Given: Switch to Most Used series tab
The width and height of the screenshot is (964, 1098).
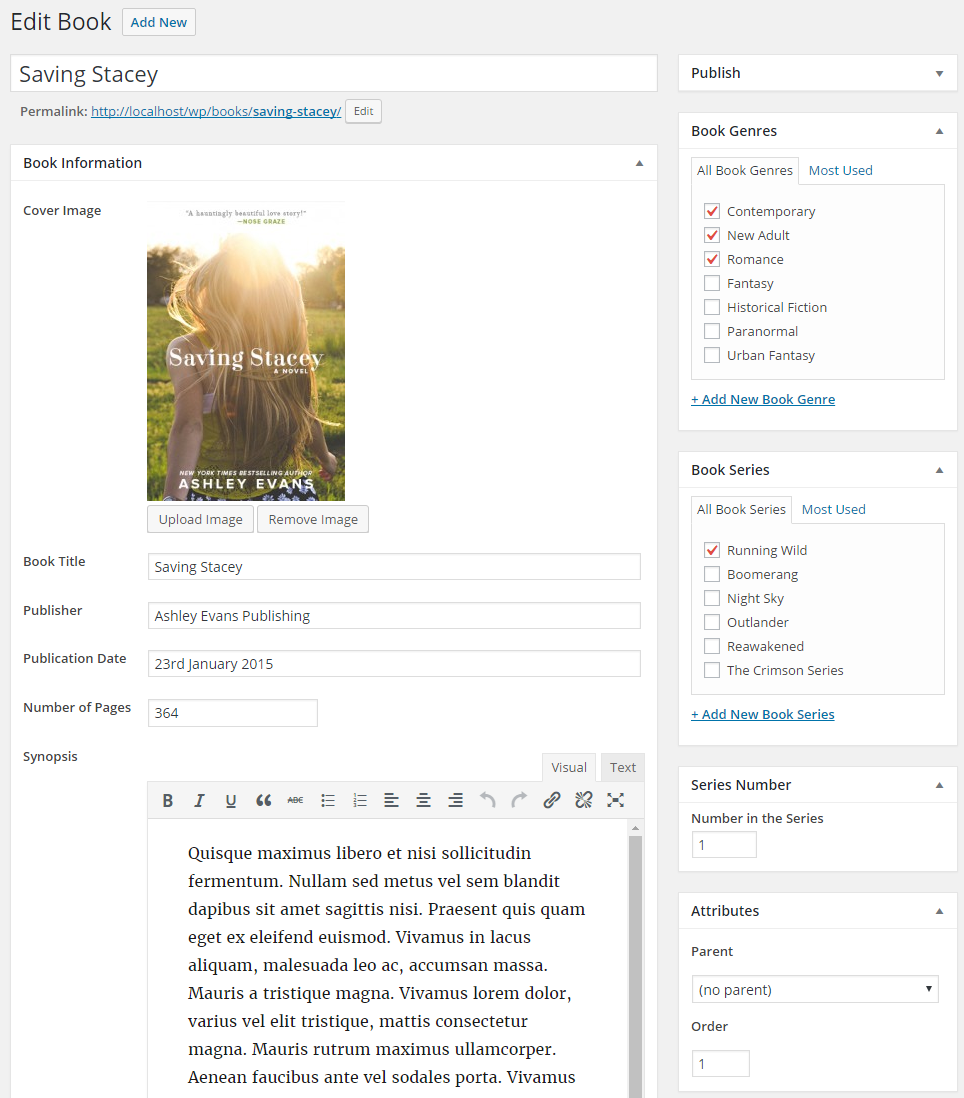Looking at the screenshot, I should (x=834, y=510).
